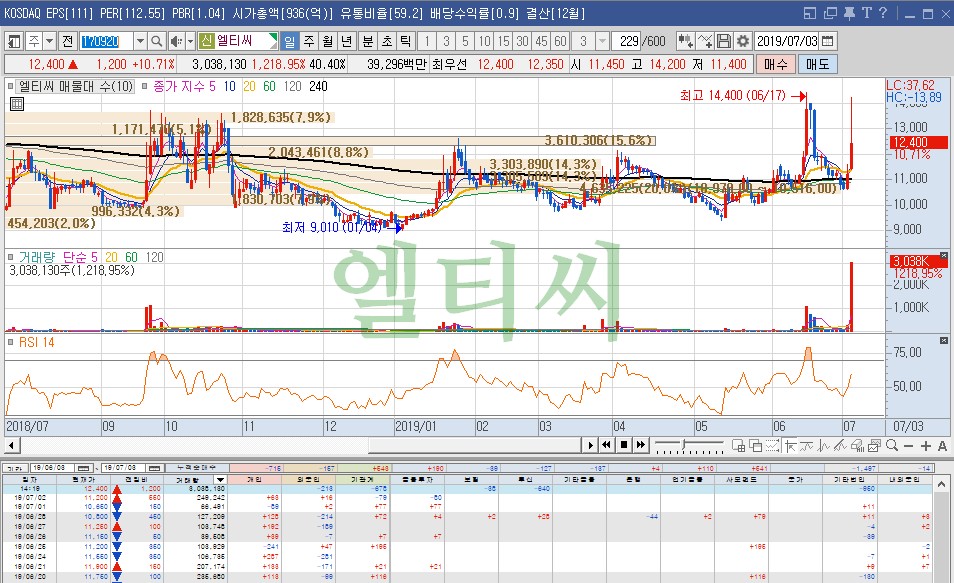Click the scrollbar left arrow

click(x=11, y=445)
